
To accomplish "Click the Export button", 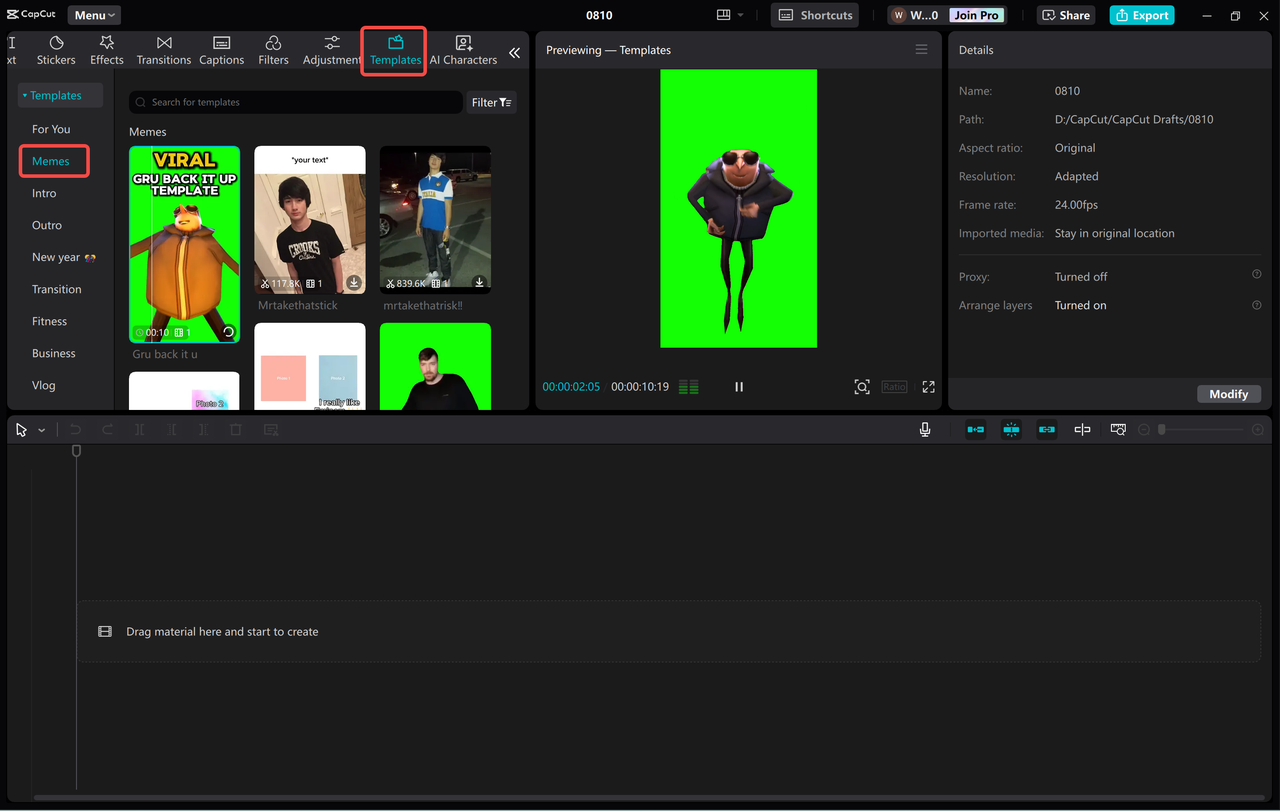I will (x=1141, y=15).
